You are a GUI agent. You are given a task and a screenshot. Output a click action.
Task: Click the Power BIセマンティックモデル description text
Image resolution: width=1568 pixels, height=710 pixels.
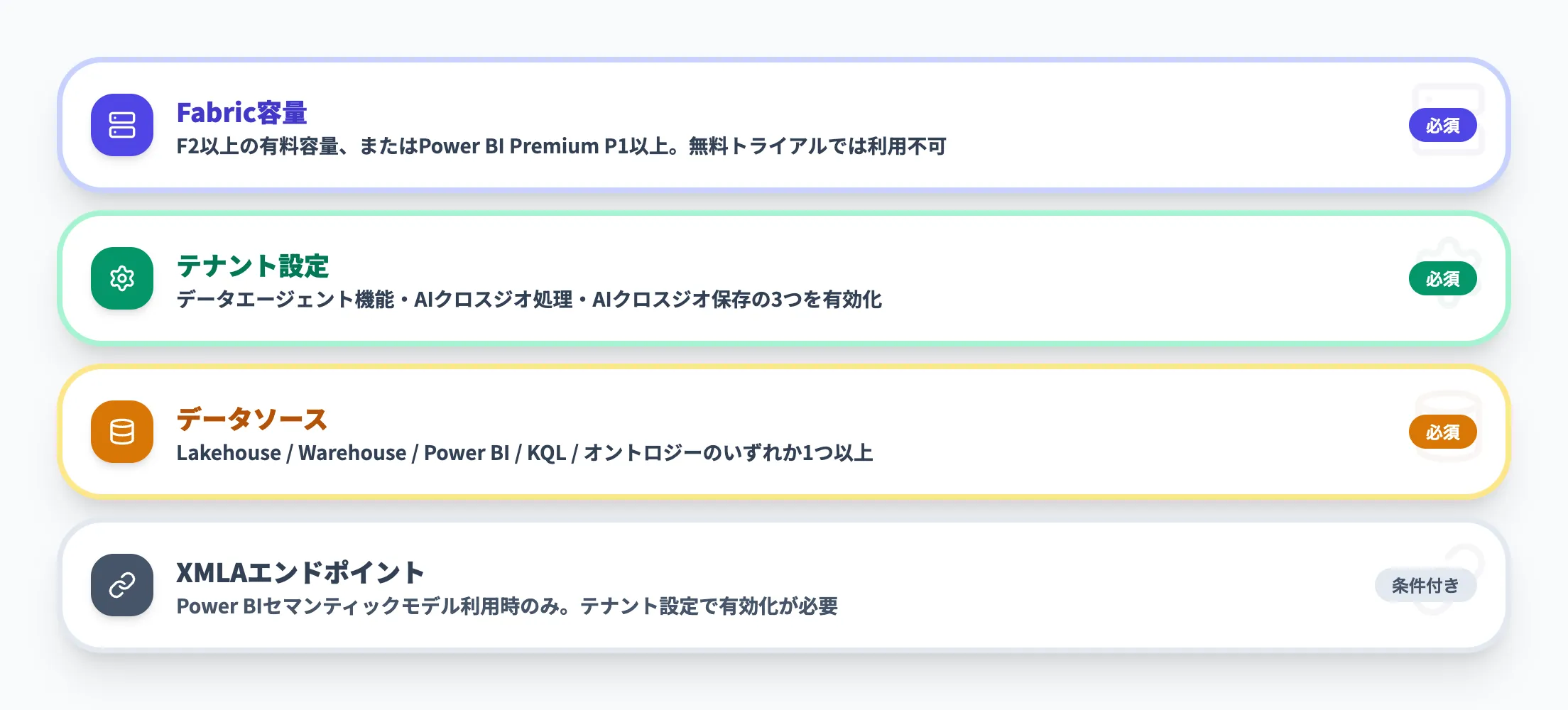(x=507, y=606)
